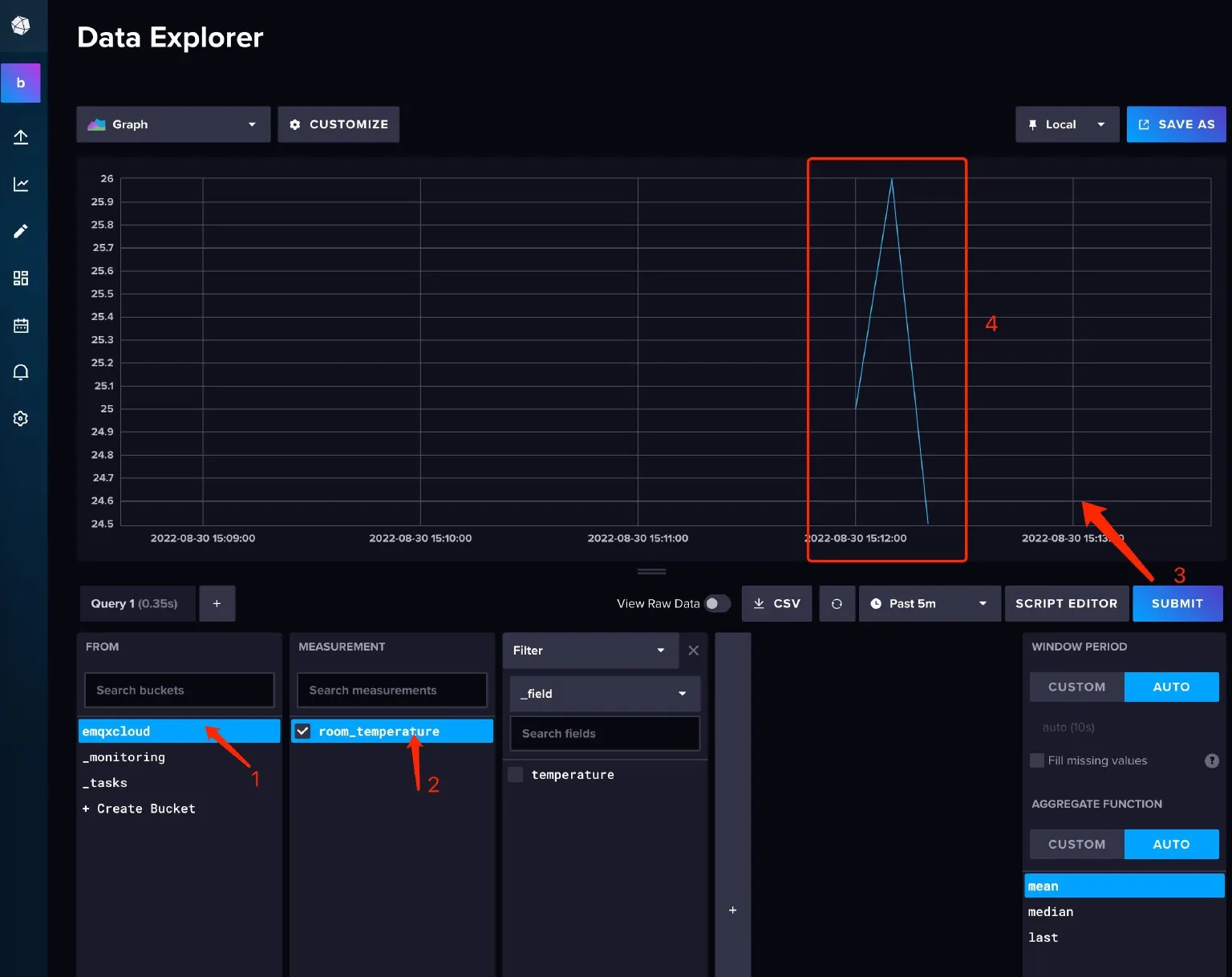Open the Script Editor
This screenshot has height=977, width=1232.
pyautogui.click(x=1066, y=604)
